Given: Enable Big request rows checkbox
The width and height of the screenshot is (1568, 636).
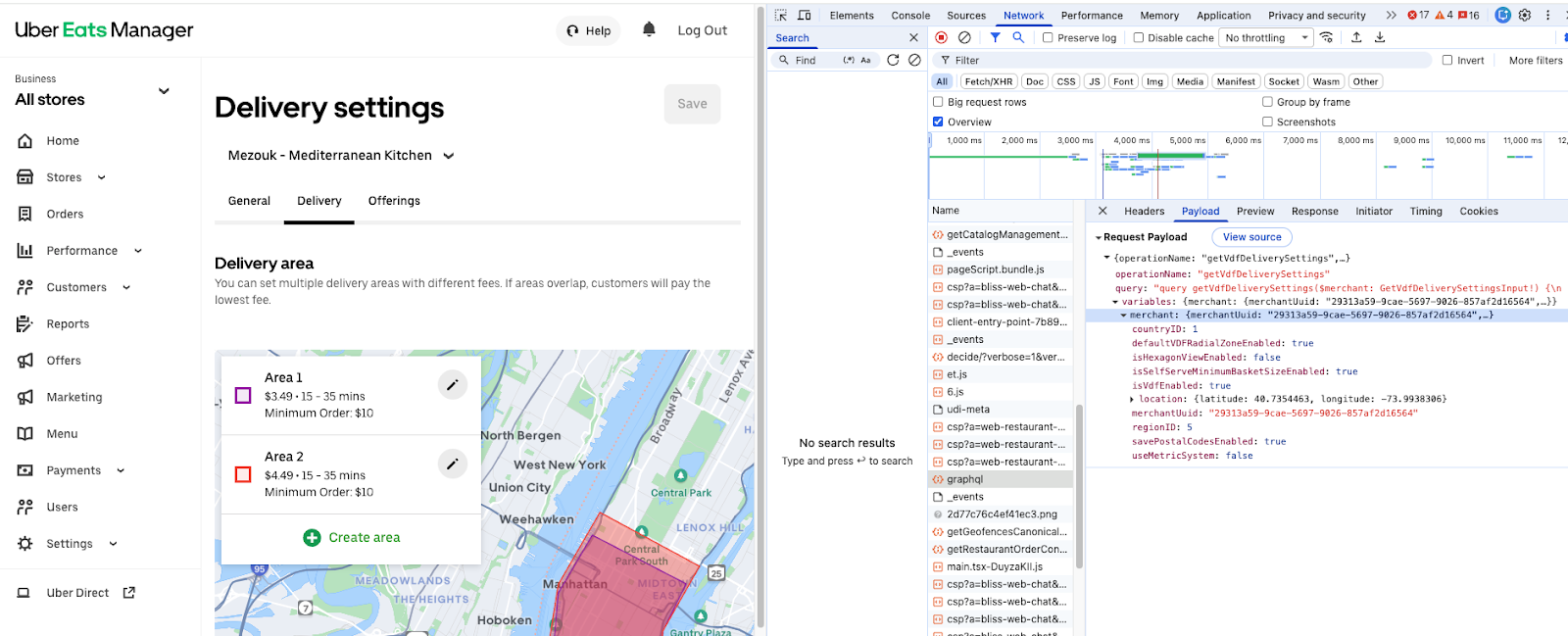Looking at the screenshot, I should click(x=938, y=102).
